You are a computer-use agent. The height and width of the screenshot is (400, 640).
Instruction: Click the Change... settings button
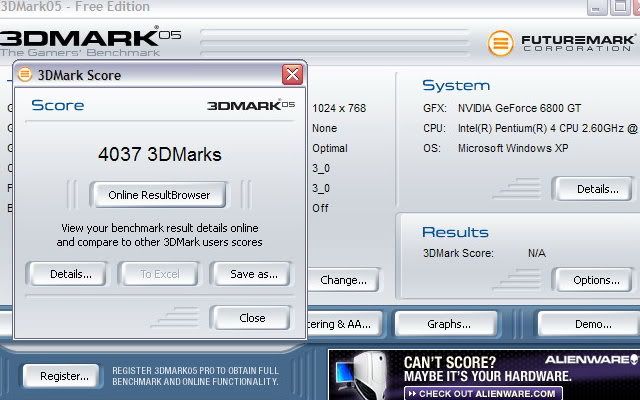pyautogui.click(x=344, y=280)
